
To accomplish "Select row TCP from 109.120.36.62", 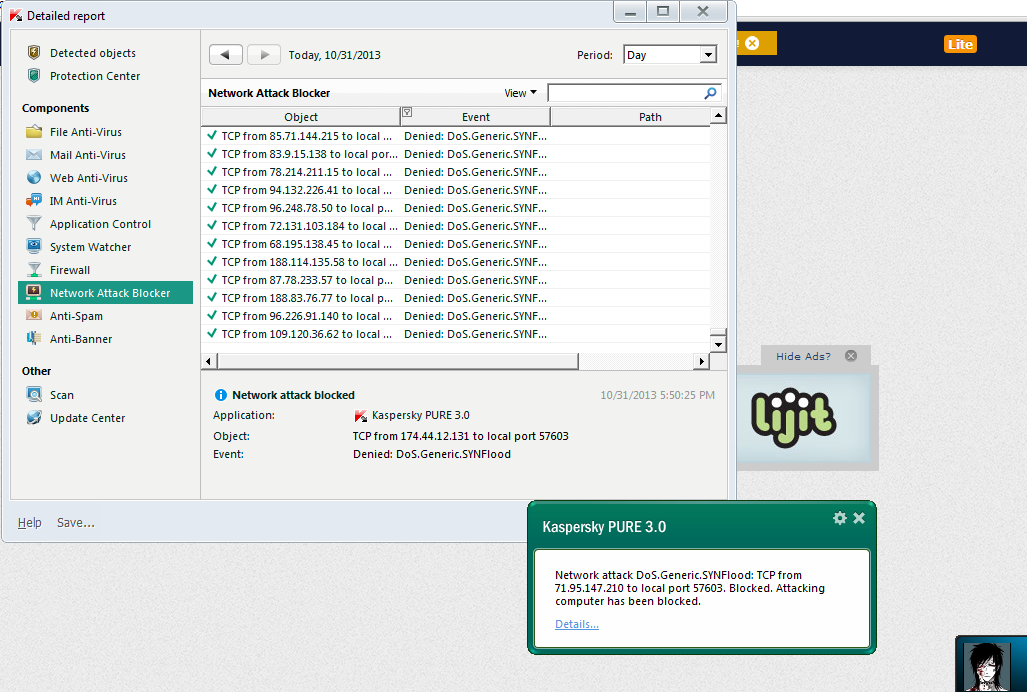I will 456,334.
